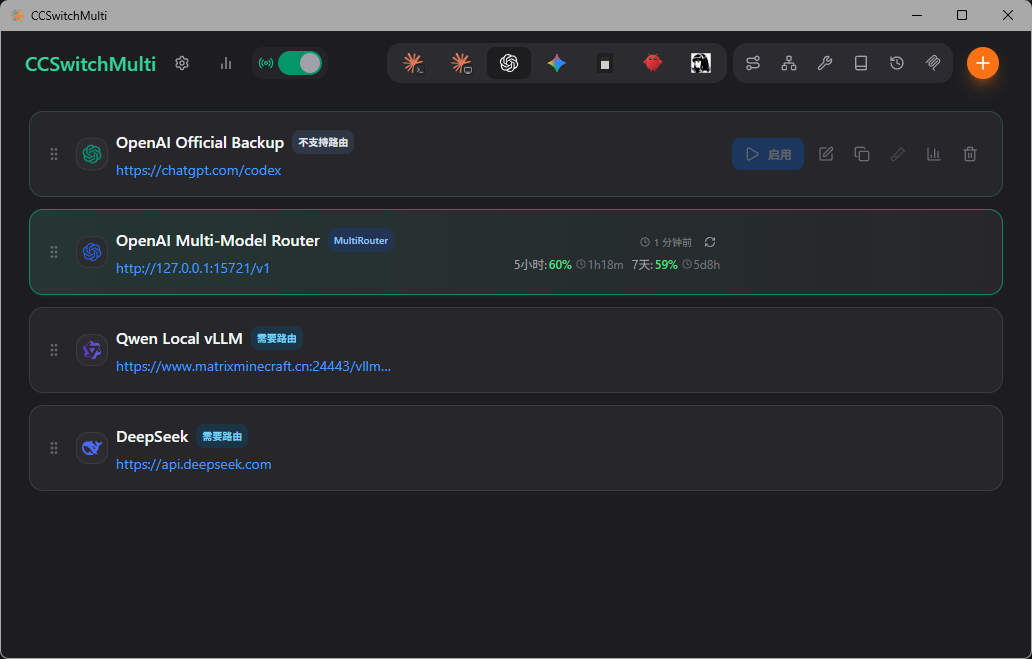The height and width of the screenshot is (659, 1032).
Task: Maximize the CCSwitchMulti window
Action: pyautogui.click(x=962, y=15)
